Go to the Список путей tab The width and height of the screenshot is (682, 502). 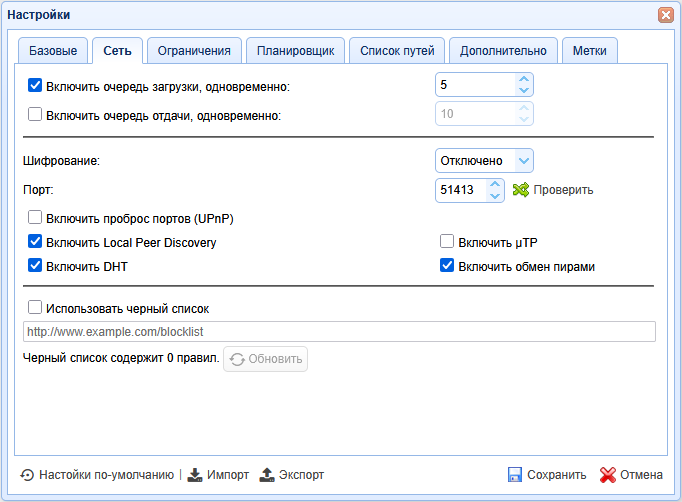(x=397, y=51)
